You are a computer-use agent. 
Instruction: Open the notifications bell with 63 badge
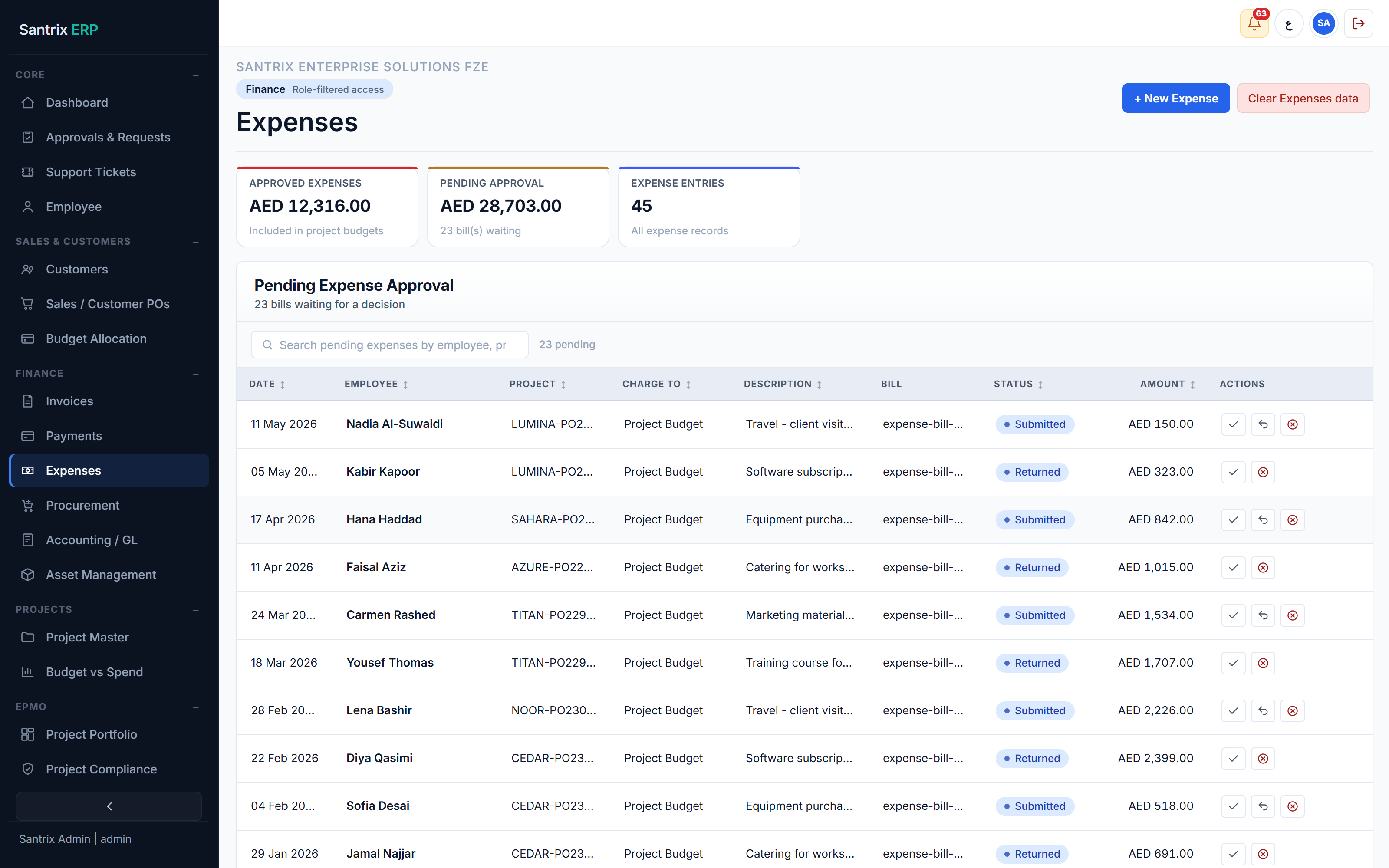pos(1254,23)
